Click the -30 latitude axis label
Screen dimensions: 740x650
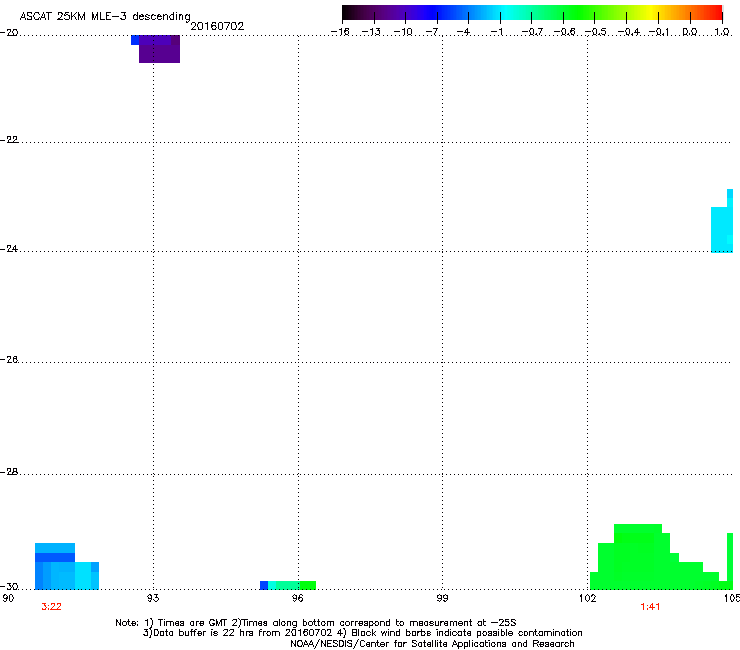(9, 587)
